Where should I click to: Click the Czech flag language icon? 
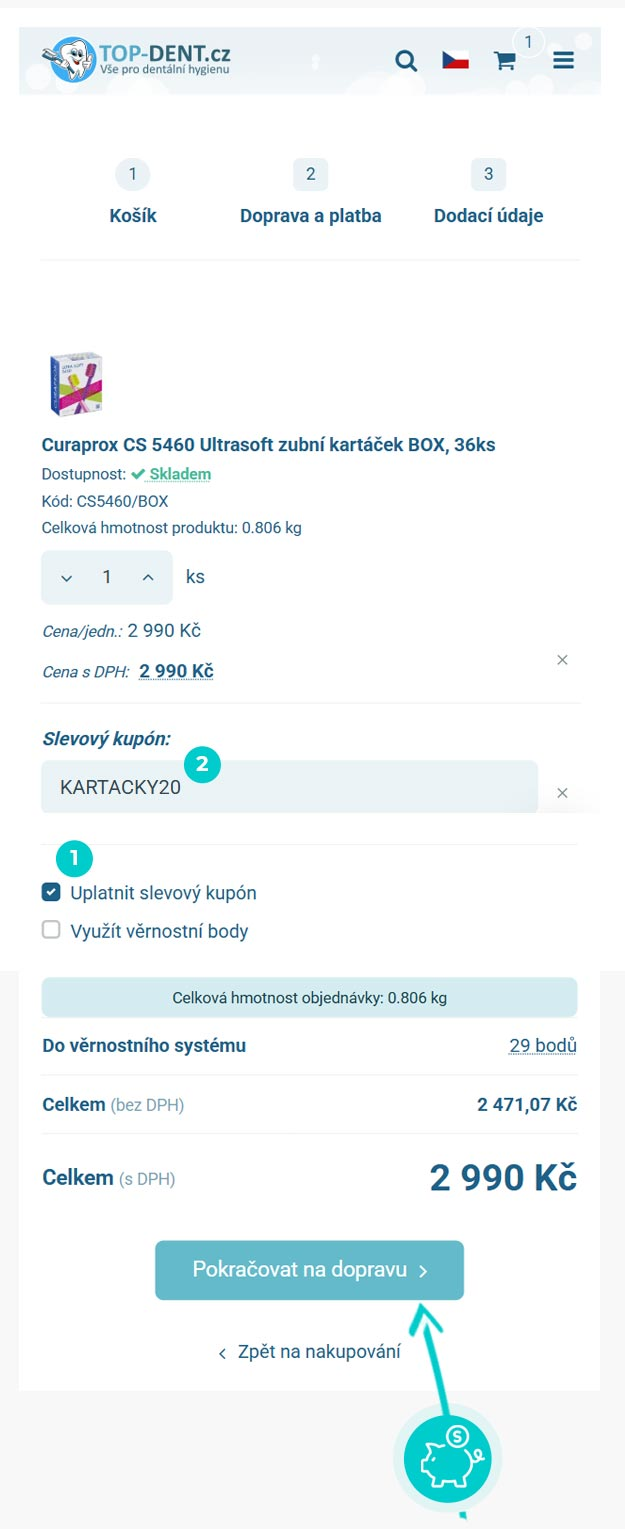[456, 61]
